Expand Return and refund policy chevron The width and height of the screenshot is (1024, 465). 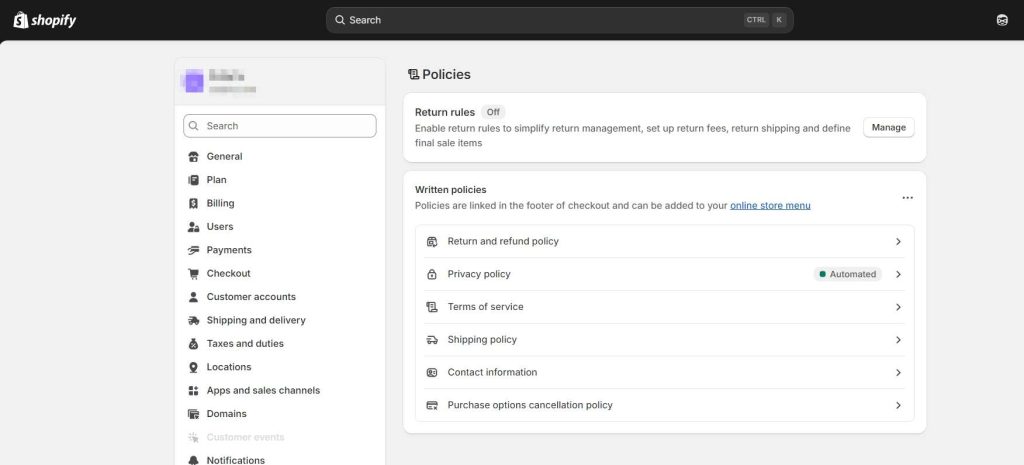click(899, 242)
